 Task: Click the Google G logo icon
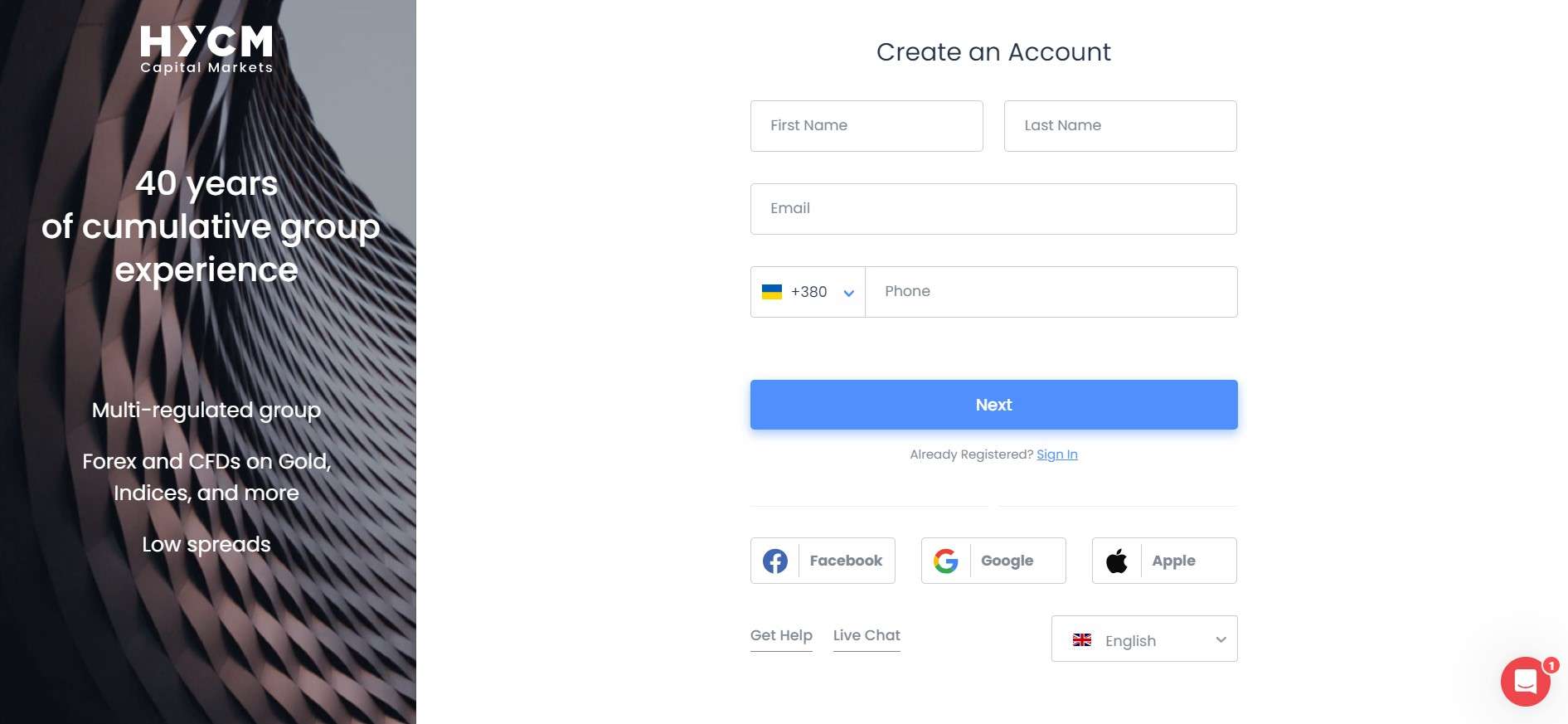pyautogui.click(x=946, y=561)
